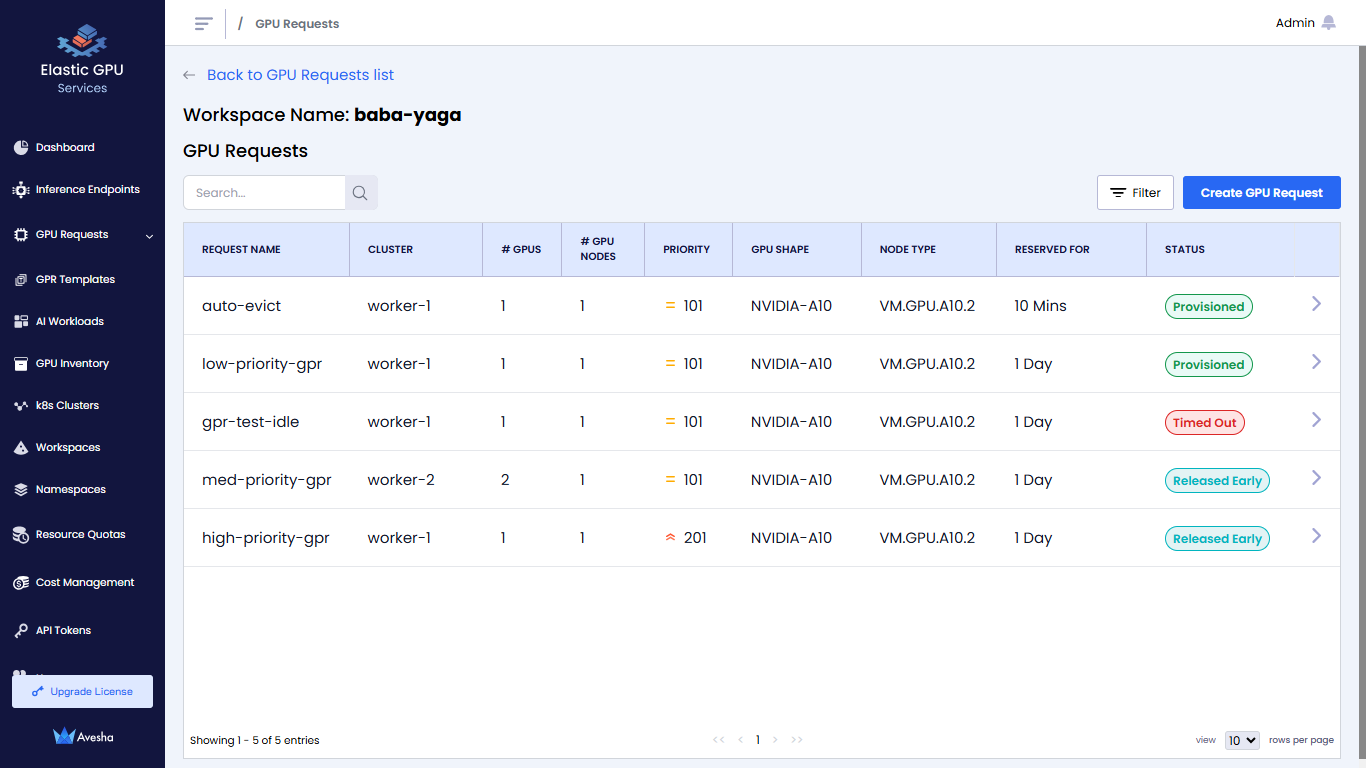Click the 10 Mins reserved value

tap(1041, 306)
